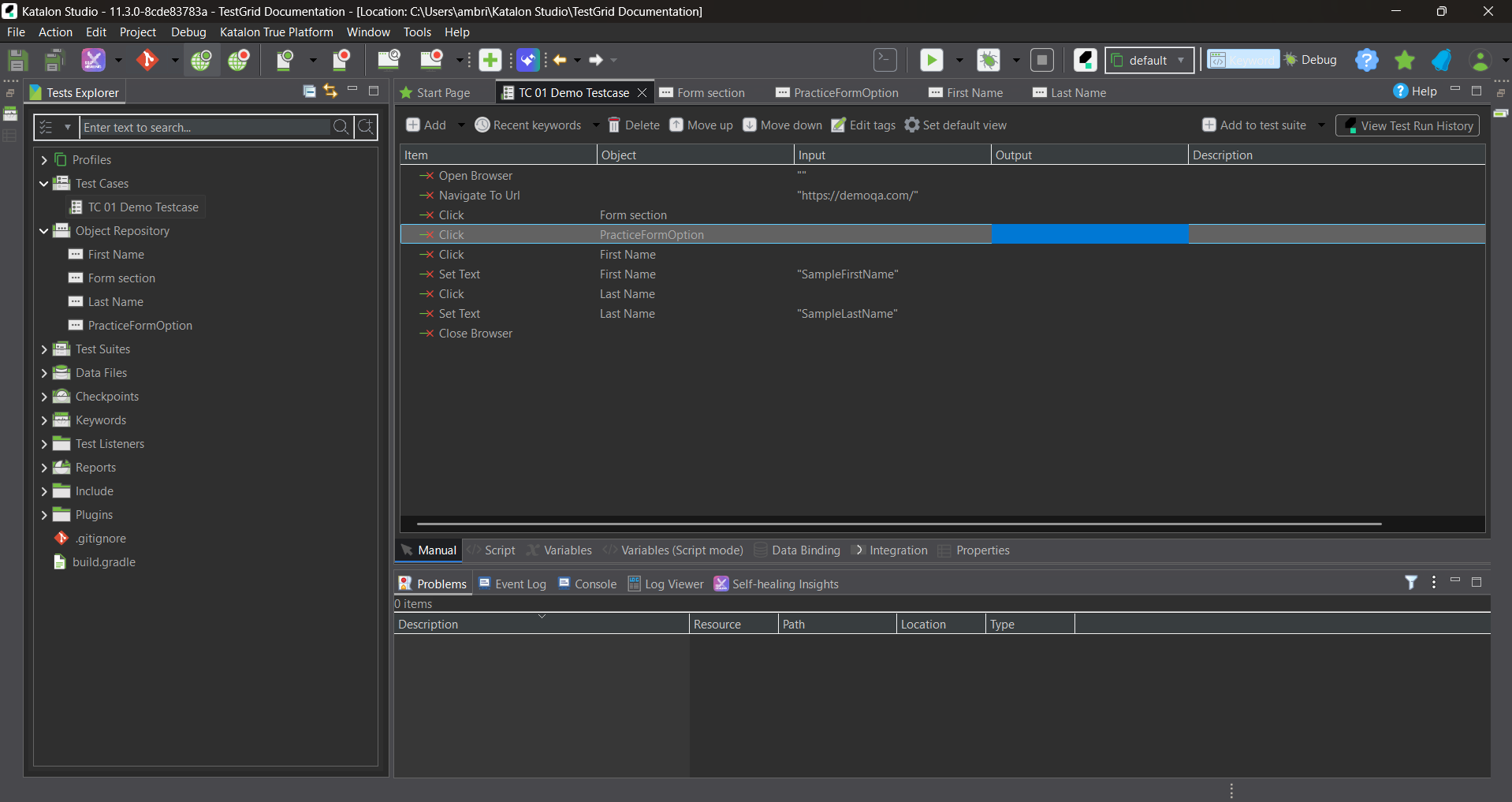Open the Form section editor tab
The width and height of the screenshot is (1512, 802).
702,92
